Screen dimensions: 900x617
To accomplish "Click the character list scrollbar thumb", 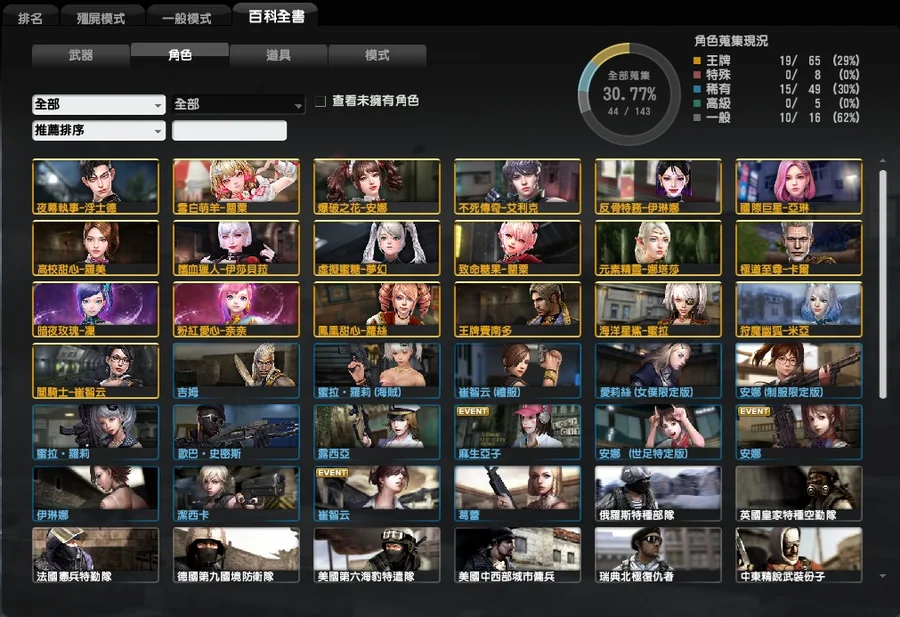I will (x=883, y=284).
